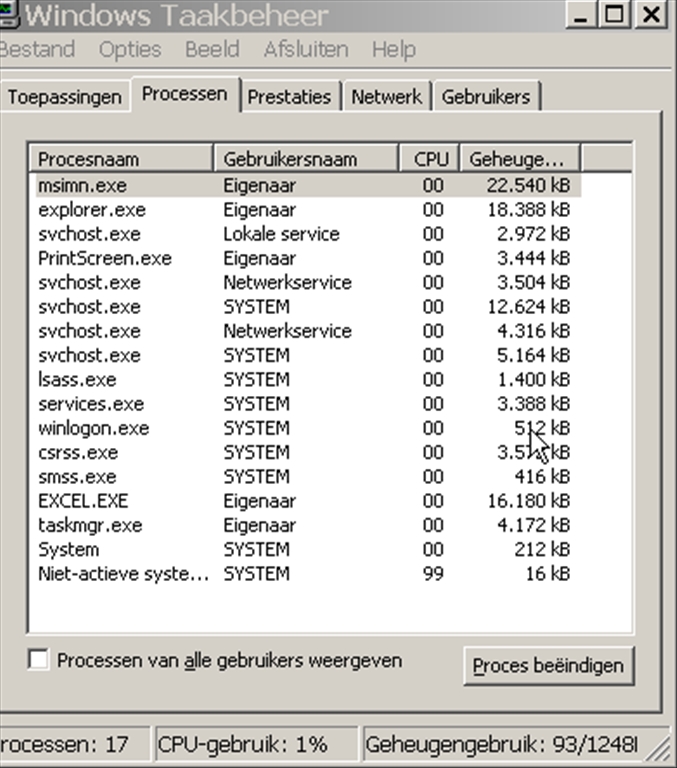This screenshot has width=677, height=768.
Task: Sort by the Gebruikersnaam column header
Action: (x=306, y=159)
